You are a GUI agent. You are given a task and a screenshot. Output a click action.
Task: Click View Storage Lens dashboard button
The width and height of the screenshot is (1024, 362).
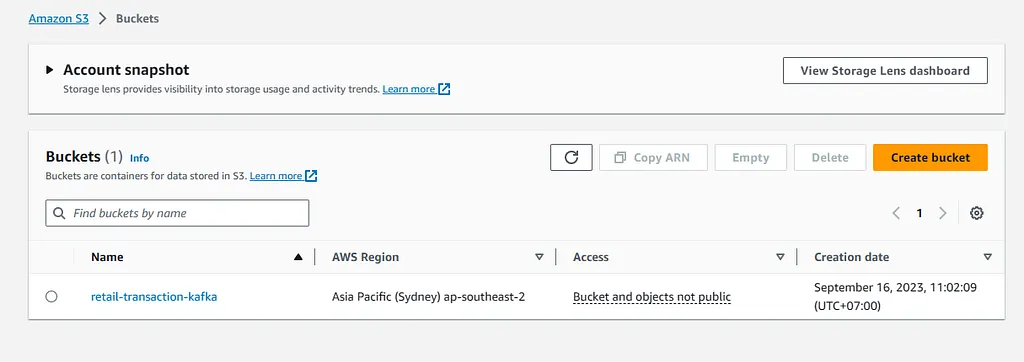(885, 71)
